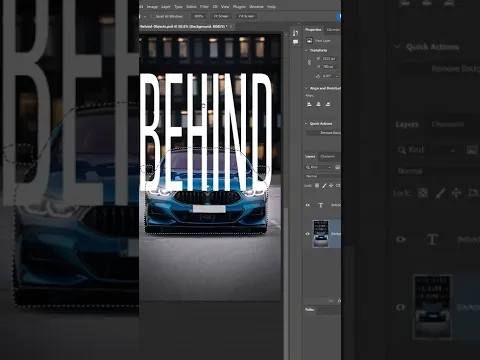Switch to the Properties tab
480x360 pixels.
(x=313, y=30)
